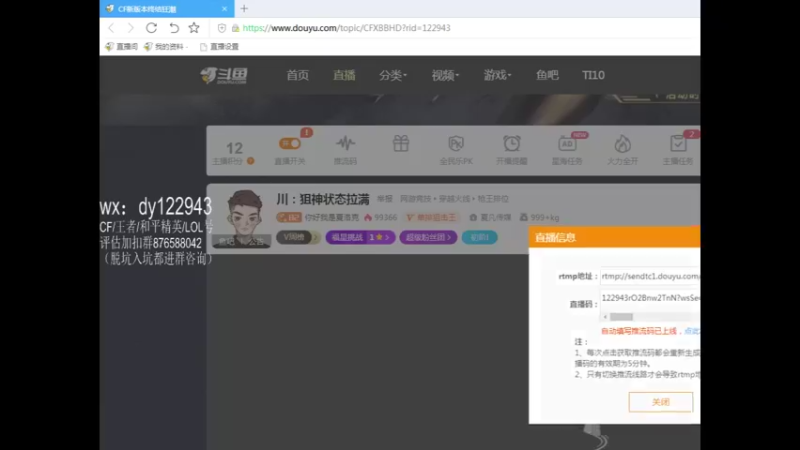Open the 福星挑战 purple button
The image size is (800, 450).
point(360,237)
